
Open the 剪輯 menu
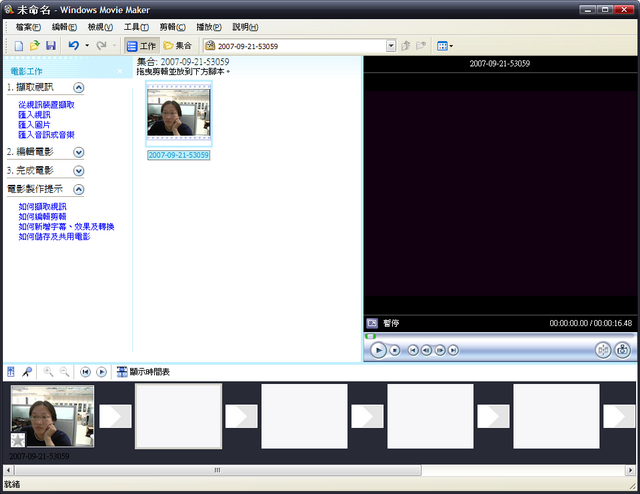(x=172, y=27)
